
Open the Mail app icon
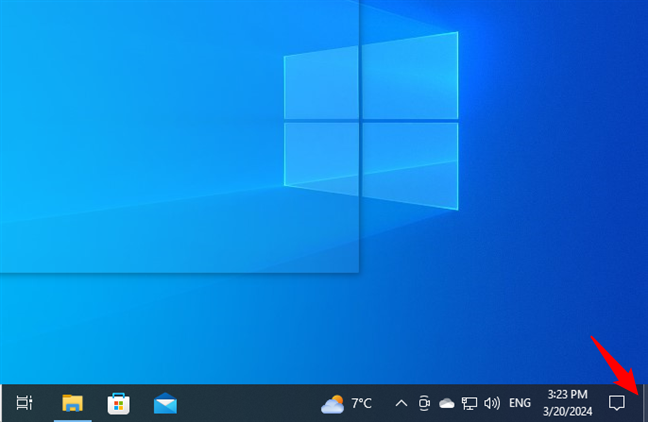tap(165, 403)
